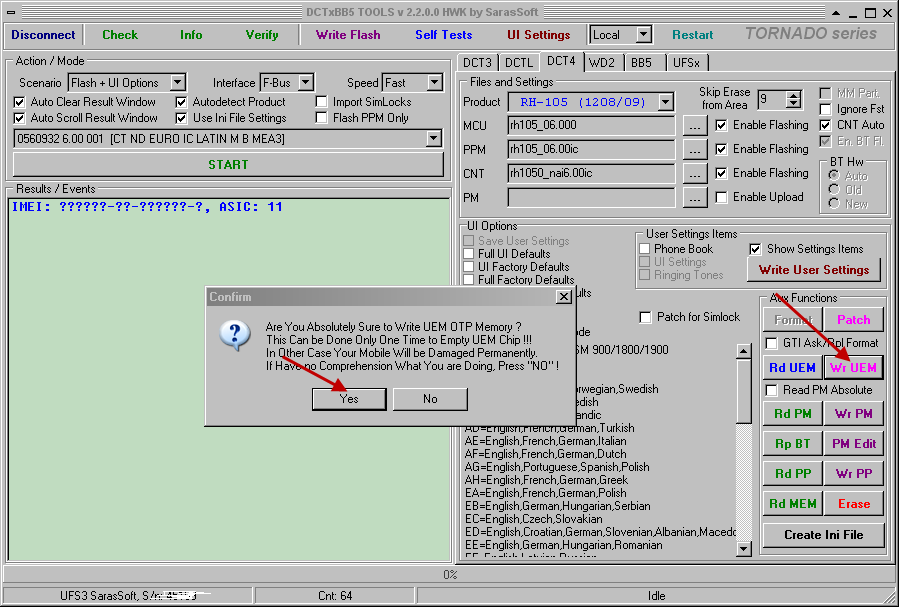Open the Scenario dropdown
This screenshot has height=607, width=899.
178,83
